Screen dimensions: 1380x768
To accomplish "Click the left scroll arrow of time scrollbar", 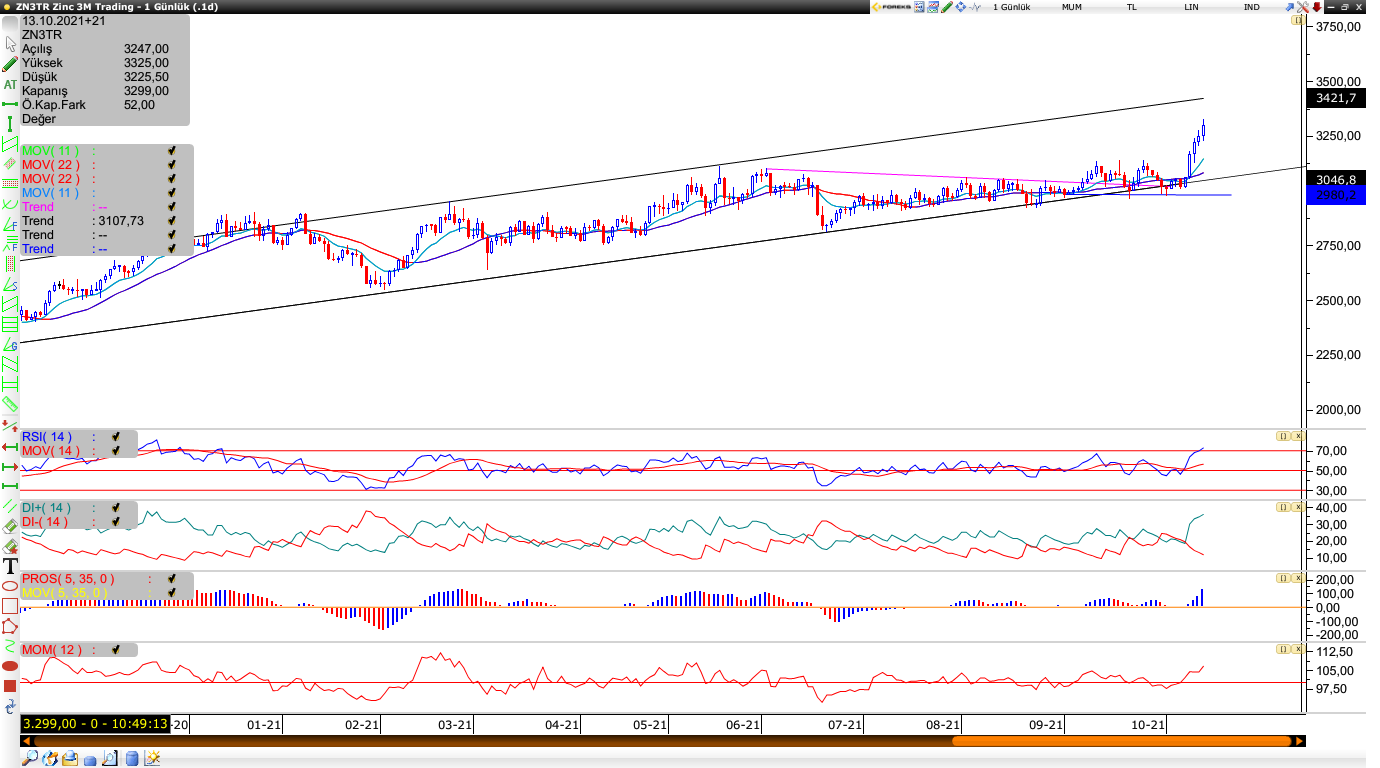I will click(x=26, y=741).
